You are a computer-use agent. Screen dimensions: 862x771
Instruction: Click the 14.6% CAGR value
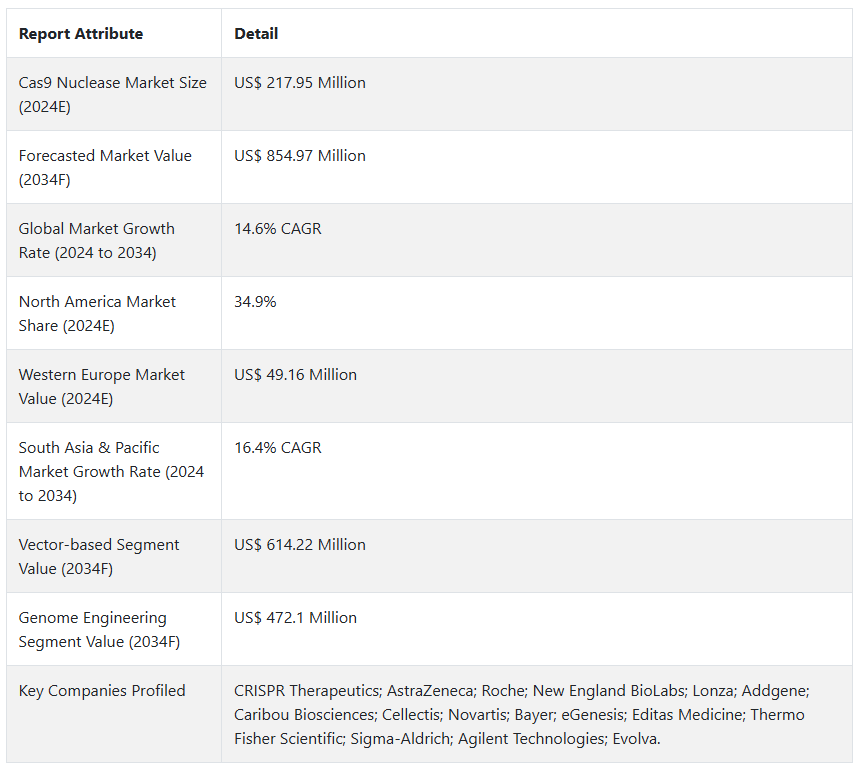click(x=278, y=229)
